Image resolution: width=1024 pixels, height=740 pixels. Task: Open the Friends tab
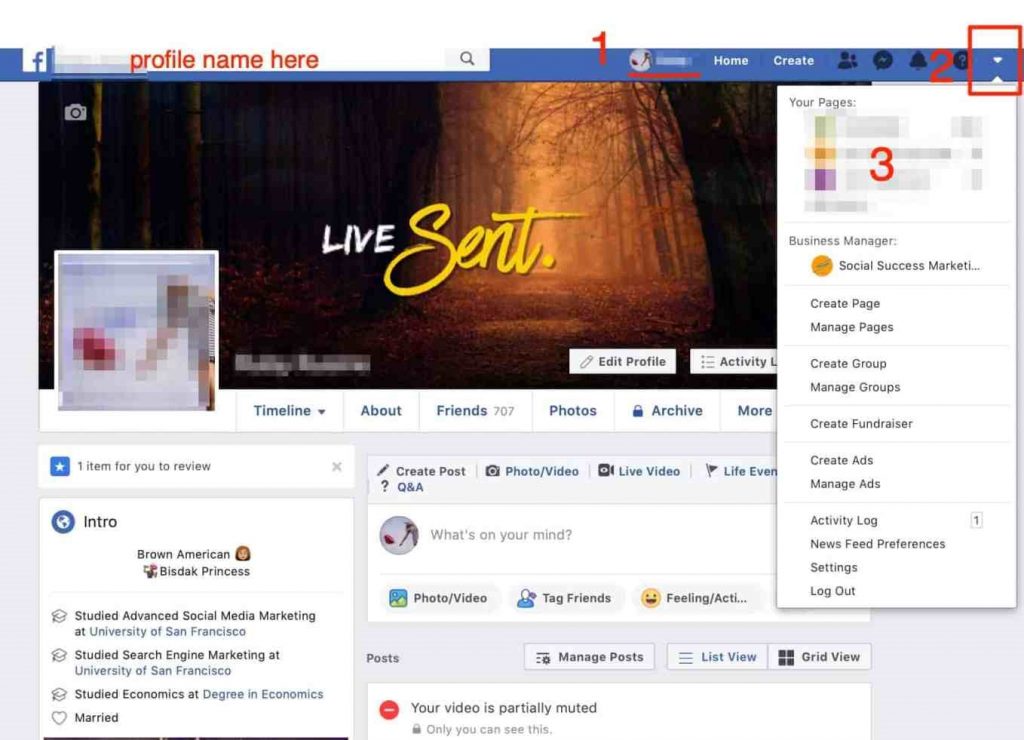475,411
